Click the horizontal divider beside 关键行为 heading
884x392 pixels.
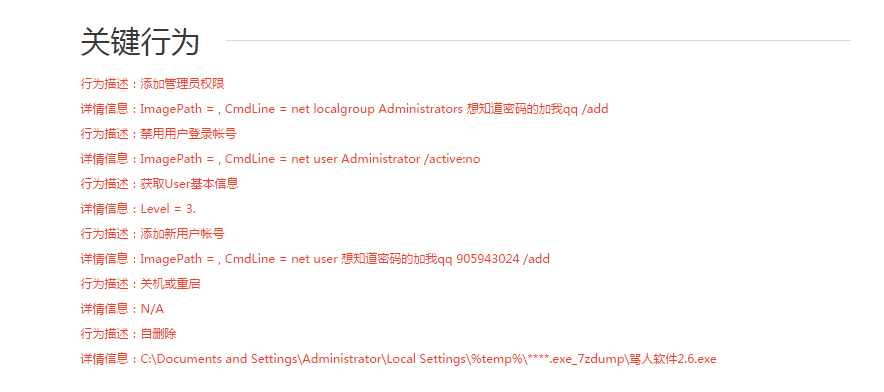pyautogui.click(x=538, y=41)
